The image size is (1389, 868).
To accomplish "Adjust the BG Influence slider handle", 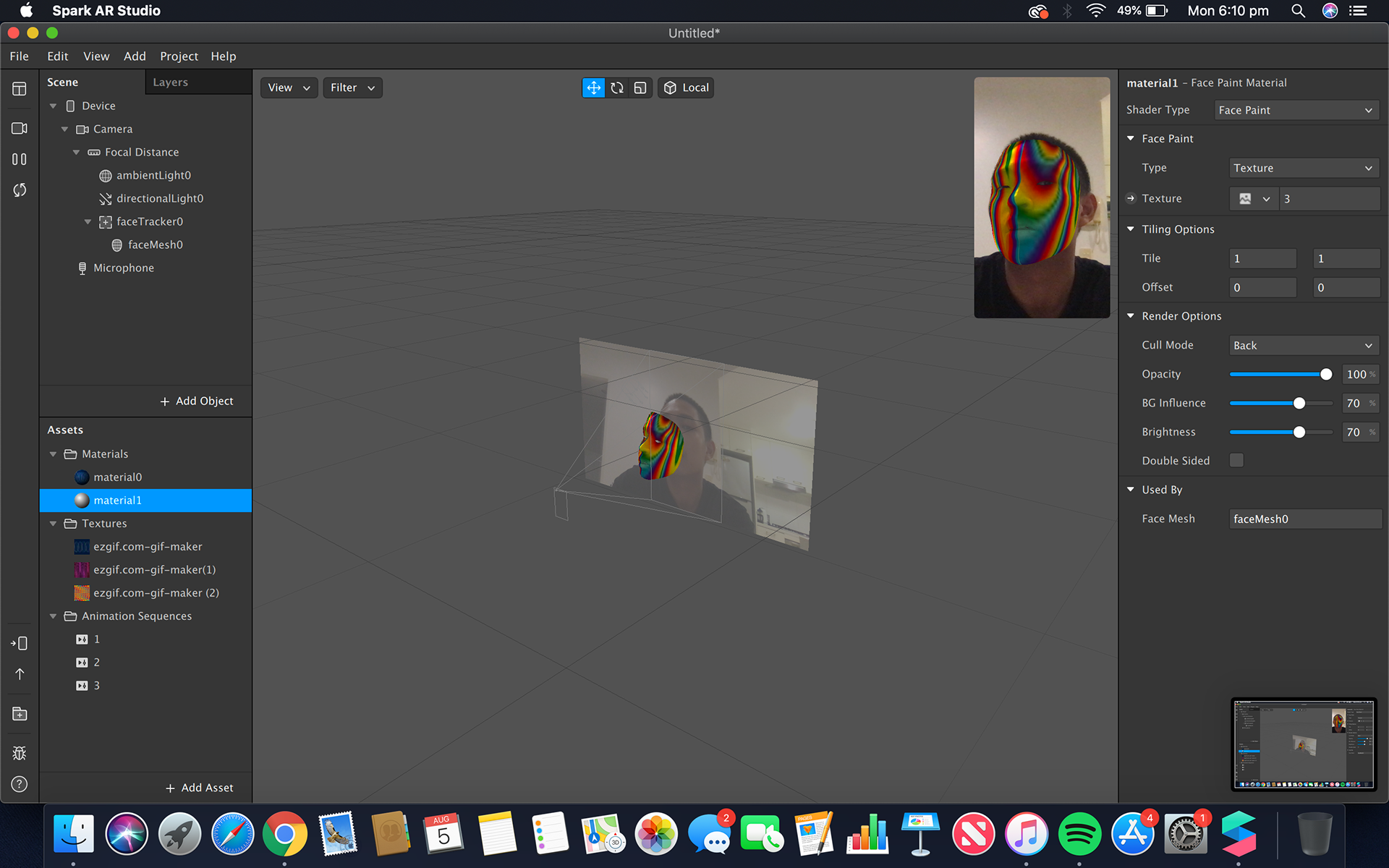I will click(x=1299, y=403).
